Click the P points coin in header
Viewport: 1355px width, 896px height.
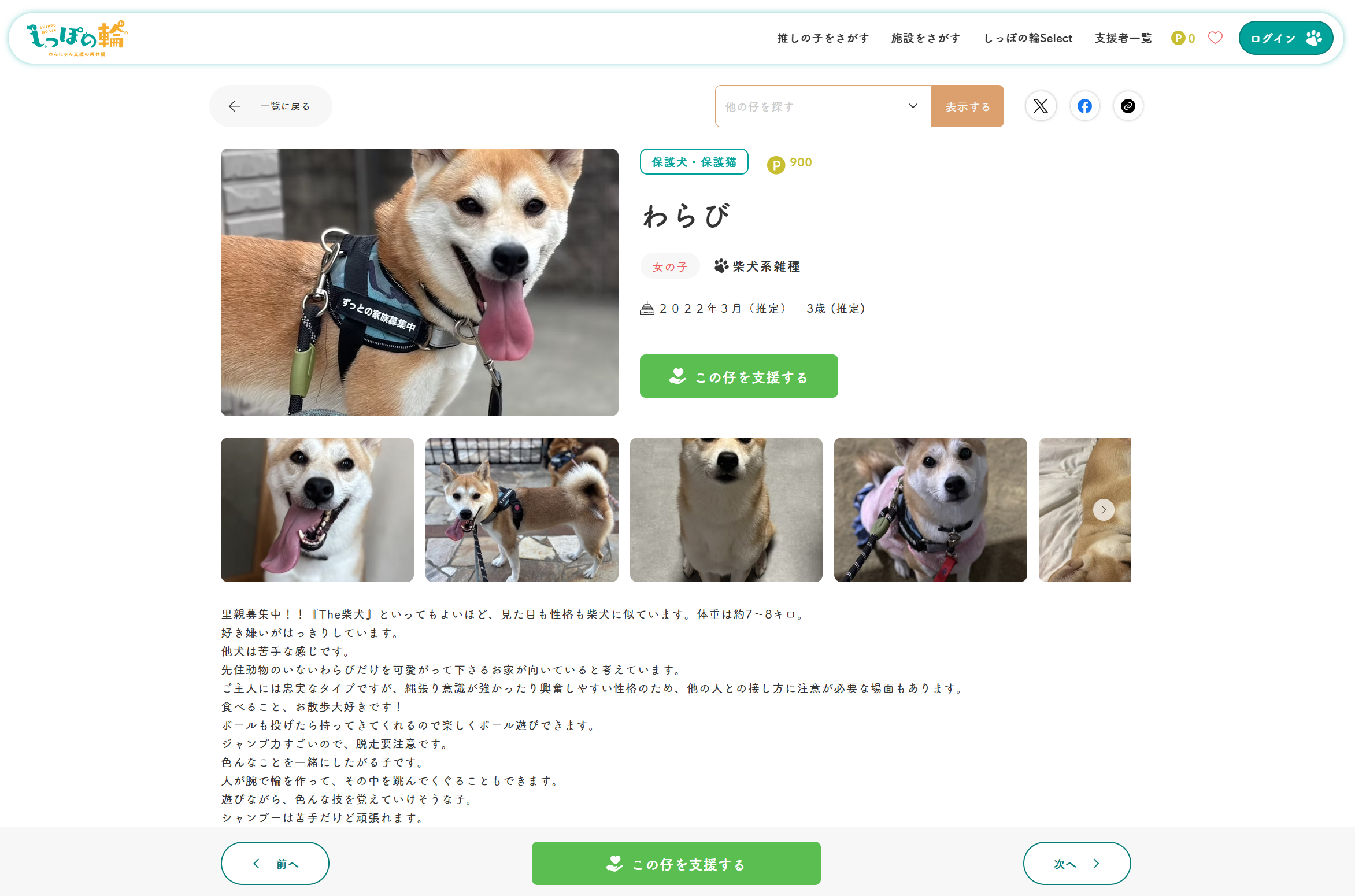[x=1178, y=38]
